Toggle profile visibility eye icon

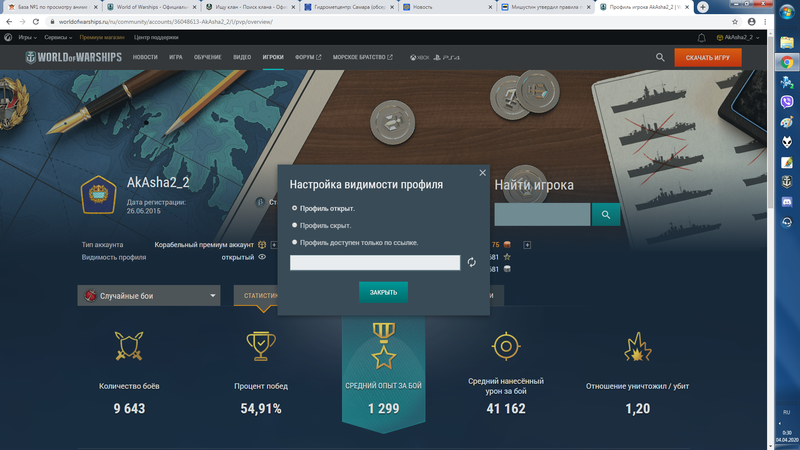(x=262, y=257)
